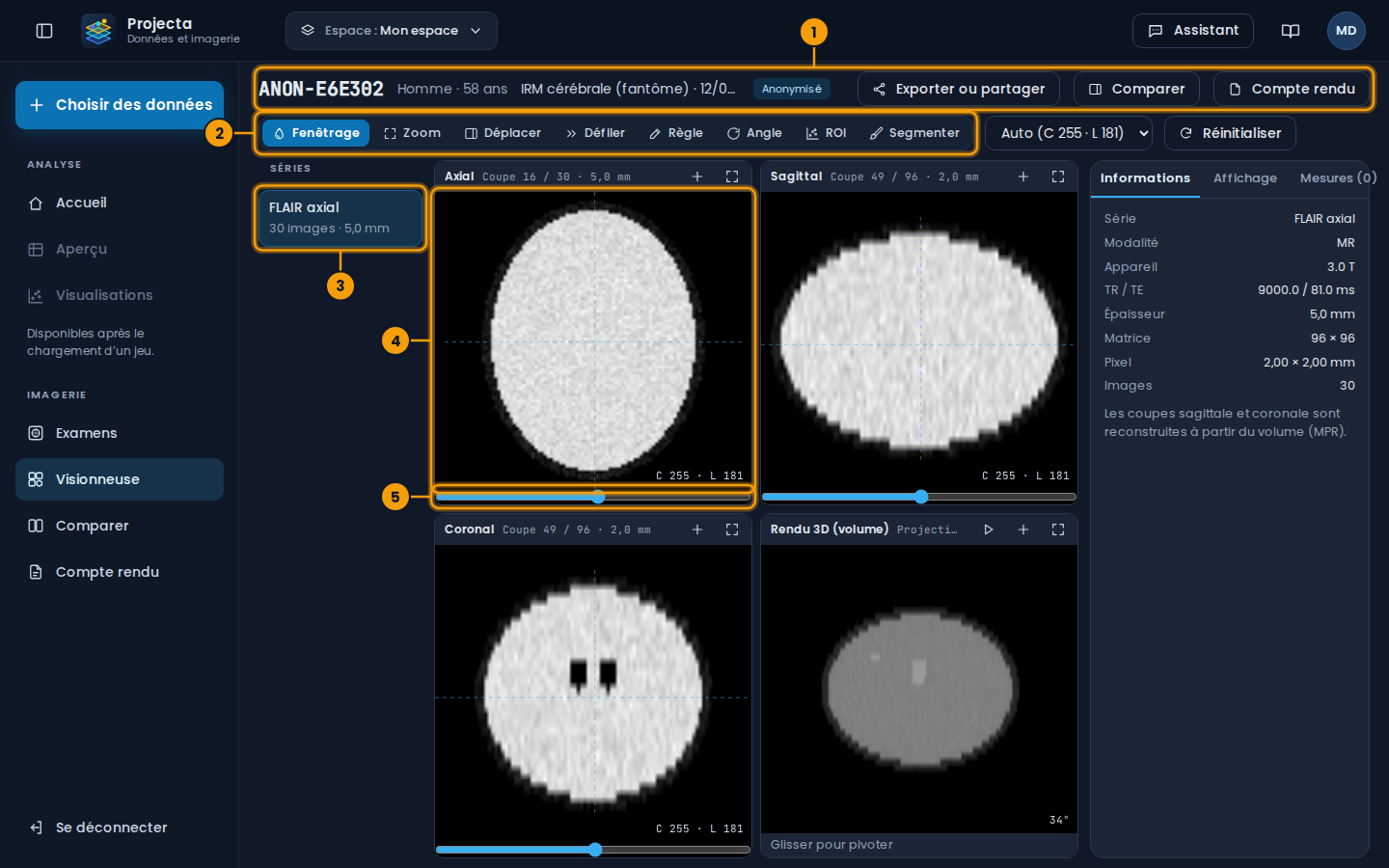Select the Déplacer pan tool
This screenshot has width=1389, height=868.
point(503,133)
